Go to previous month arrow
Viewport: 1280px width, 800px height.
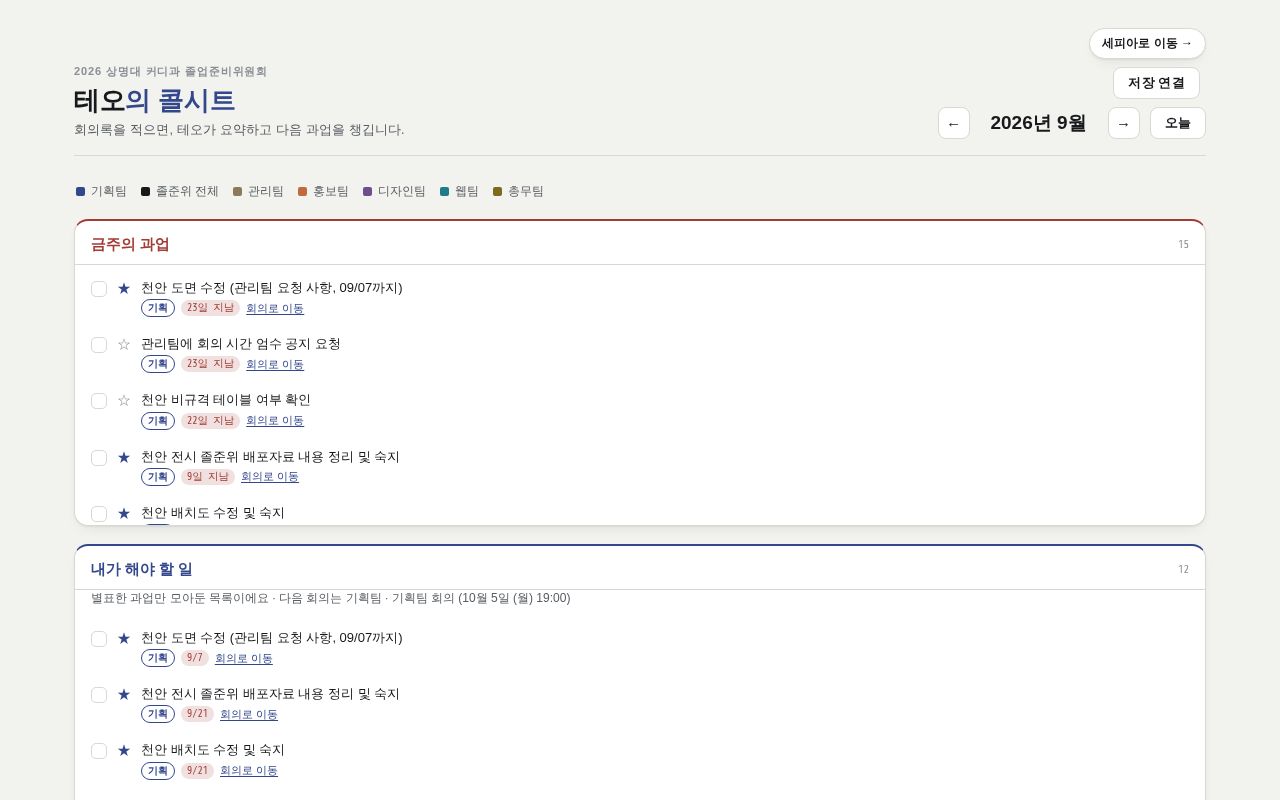(954, 123)
